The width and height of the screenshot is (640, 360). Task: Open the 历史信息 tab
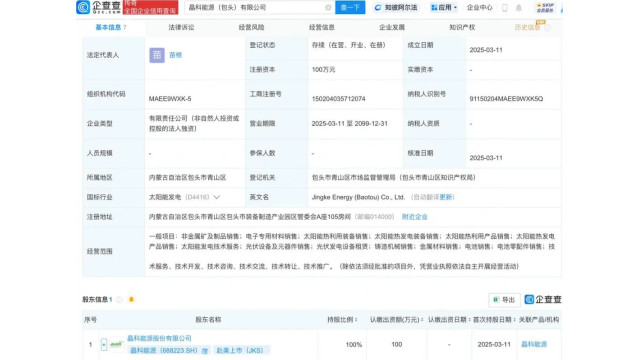pos(527,27)
